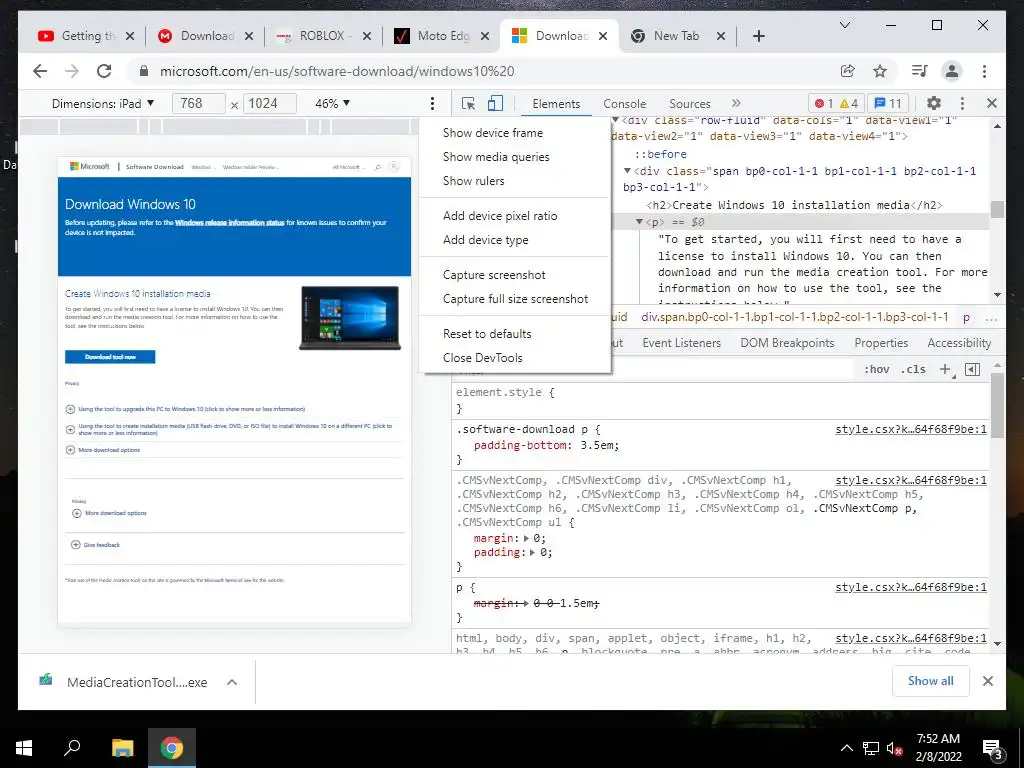
Task: Toggle the .cls classes button
Action: (x=913, y=370)
